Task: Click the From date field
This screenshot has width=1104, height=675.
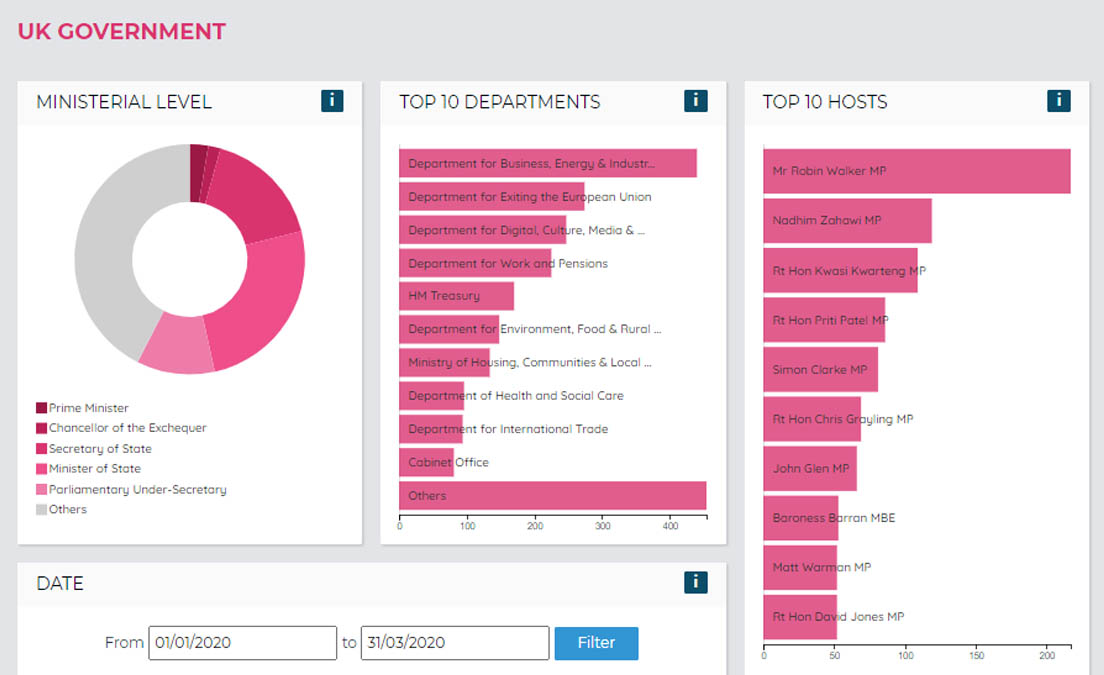Action: coord(242,643)
